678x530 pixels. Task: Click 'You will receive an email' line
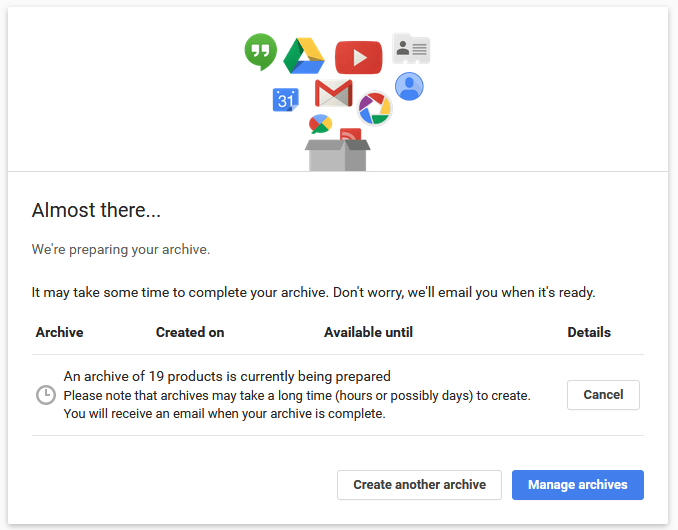point(224,414)
